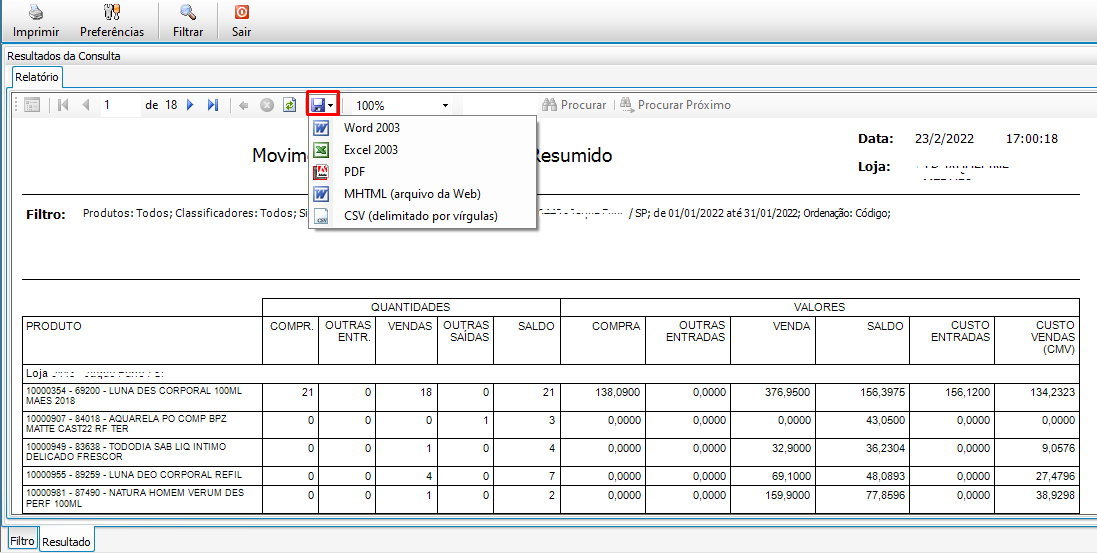Screen dimensions: 1097x554
Task: Click the stop rendering icon
Action: pos(267,105)
